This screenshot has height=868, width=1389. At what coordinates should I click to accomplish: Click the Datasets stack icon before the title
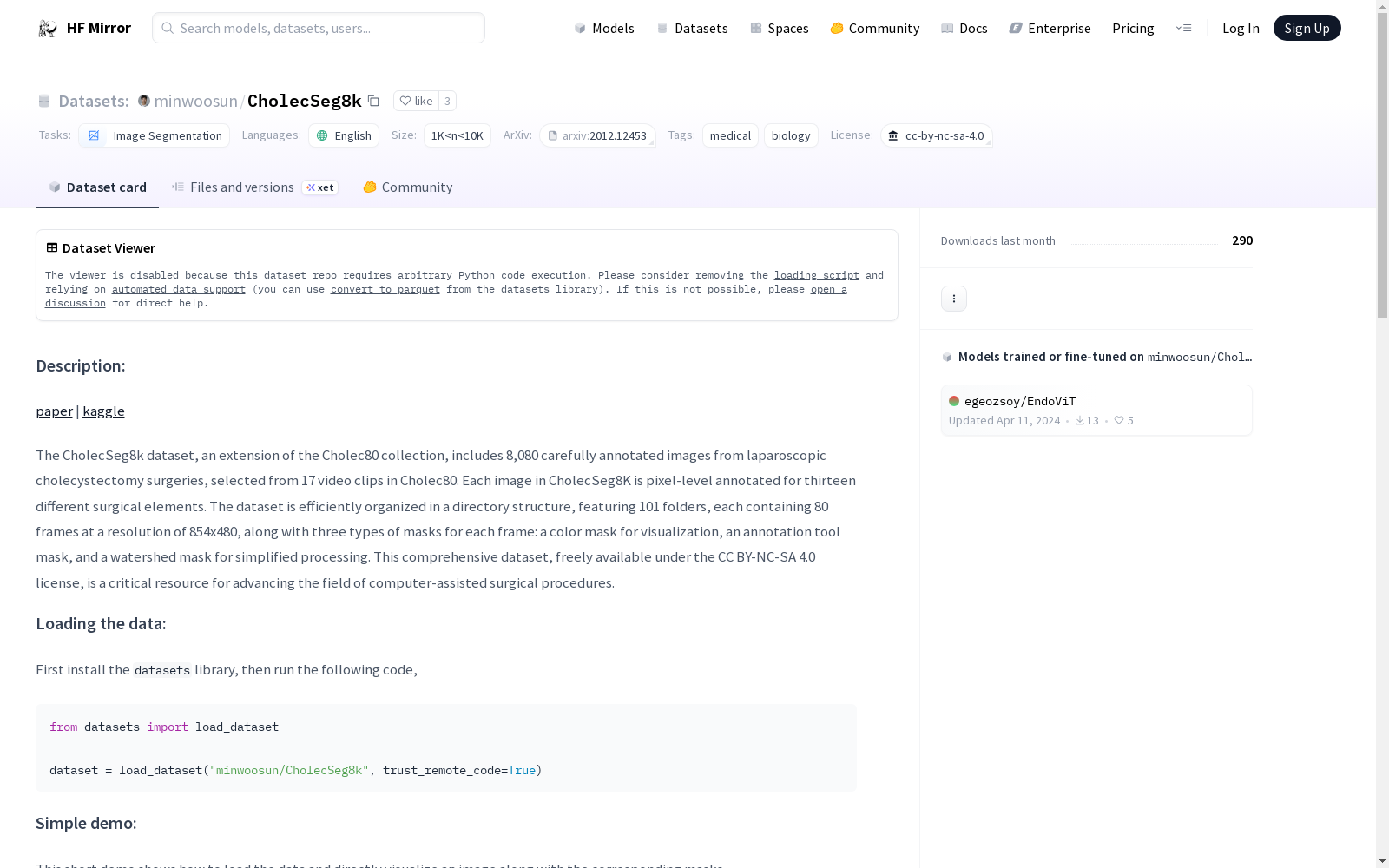pyautogui.click(x=44, y=101)
